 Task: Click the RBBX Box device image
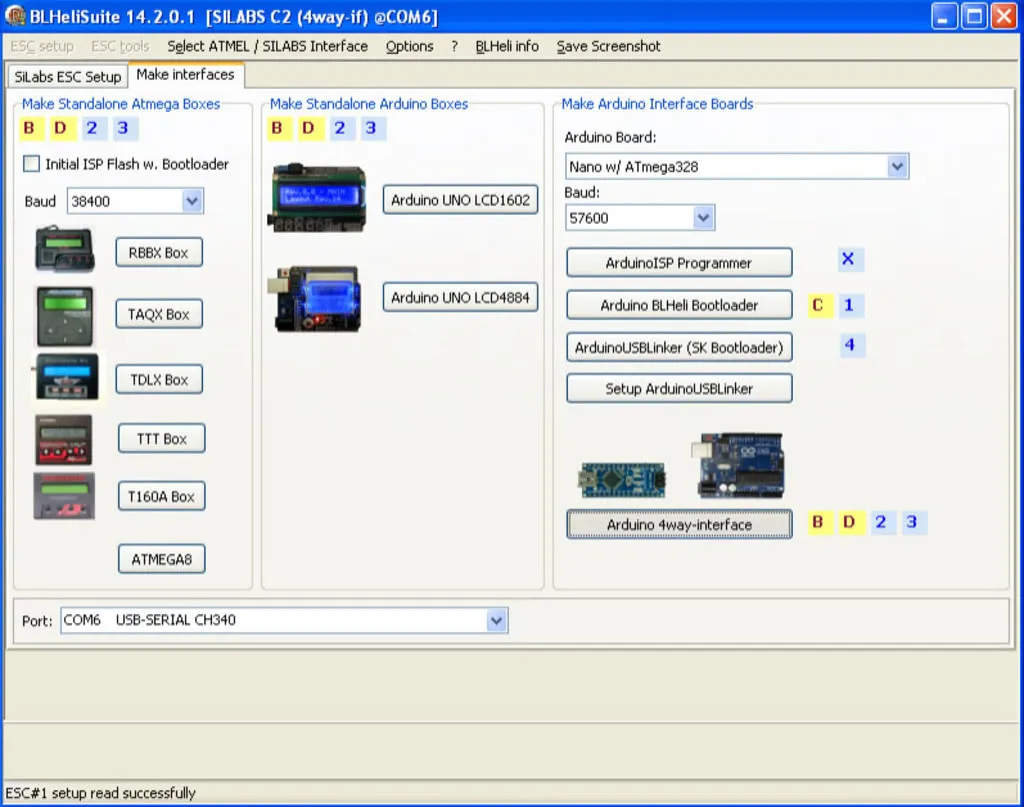pyautogui.click(x=65, y=250)
